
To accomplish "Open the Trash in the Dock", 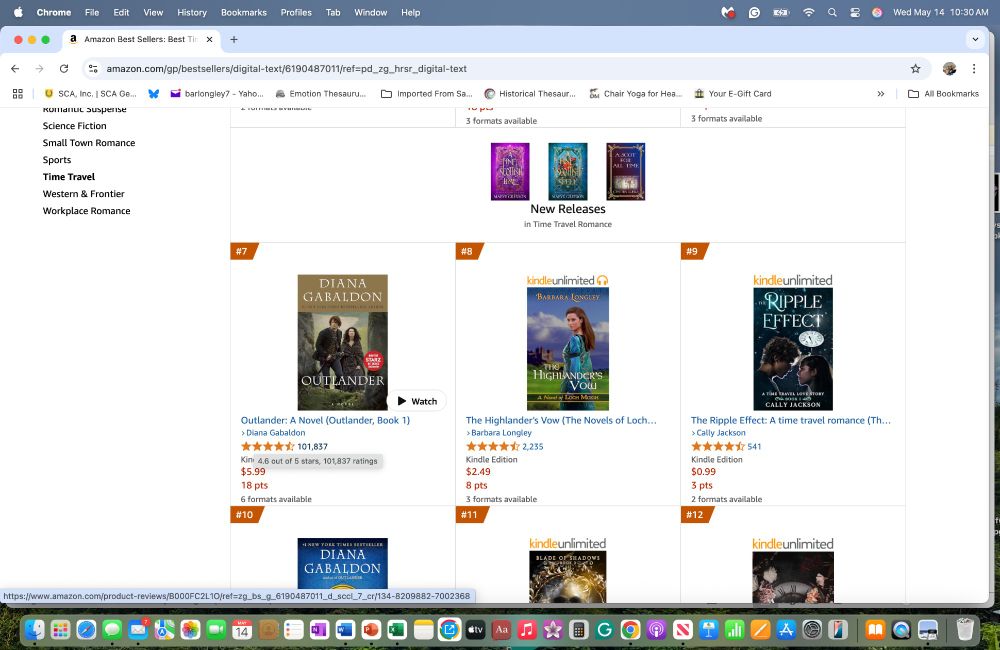I will click(965, 630).
